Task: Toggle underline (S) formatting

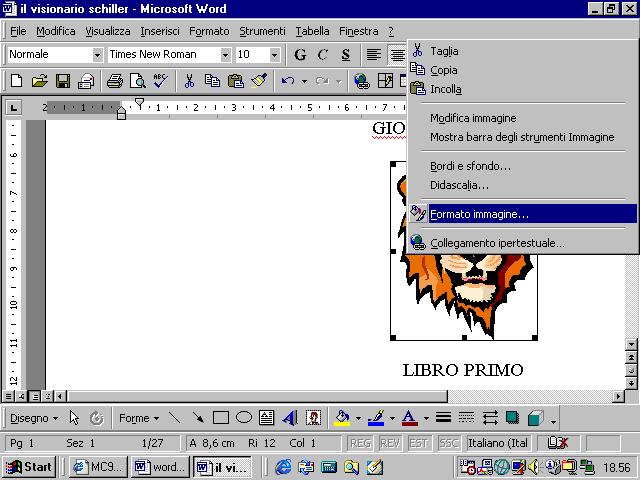Action: pyautogui.click(x=346, y=54)
